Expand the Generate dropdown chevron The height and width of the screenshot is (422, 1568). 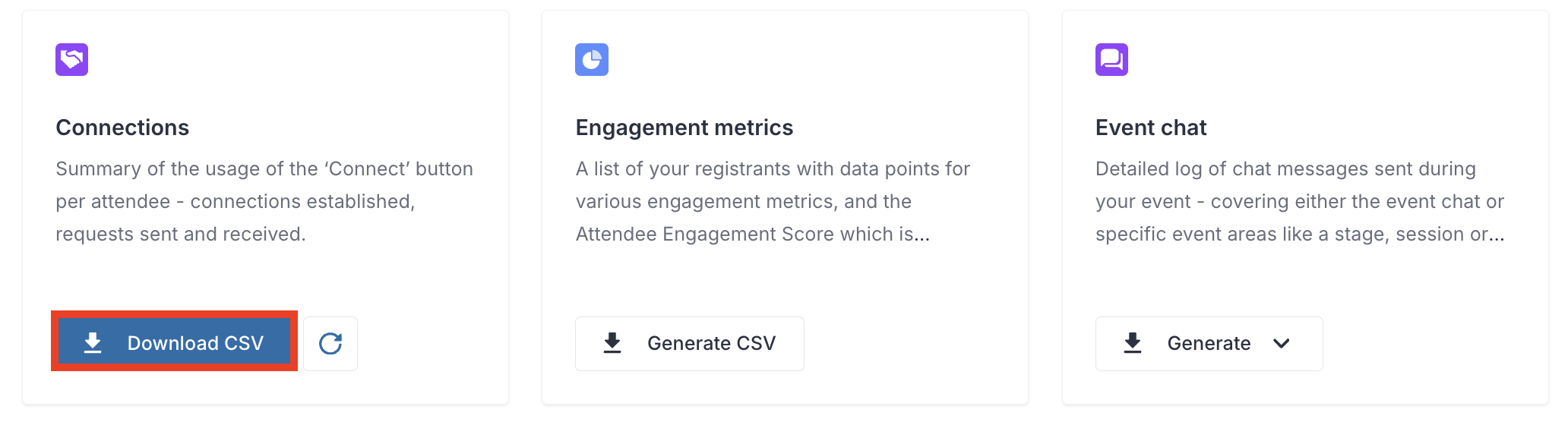pyautogui.click(x=1282, y=344)
